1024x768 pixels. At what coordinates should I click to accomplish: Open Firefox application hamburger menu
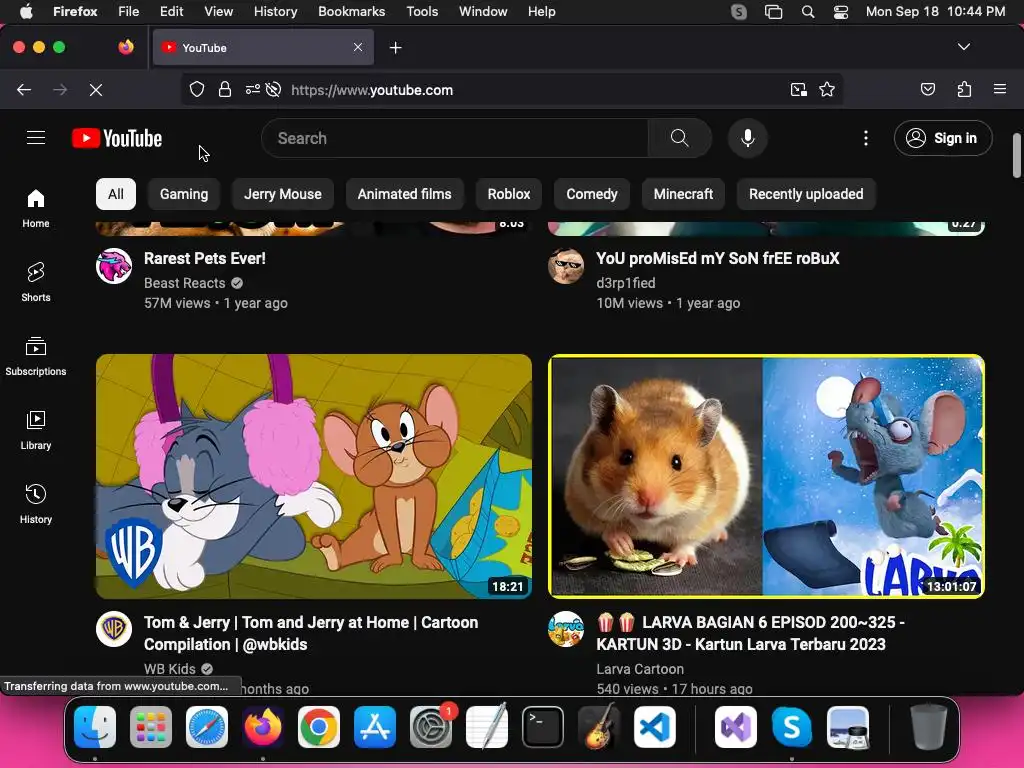pyautogui.click(x=1000, y=89)
